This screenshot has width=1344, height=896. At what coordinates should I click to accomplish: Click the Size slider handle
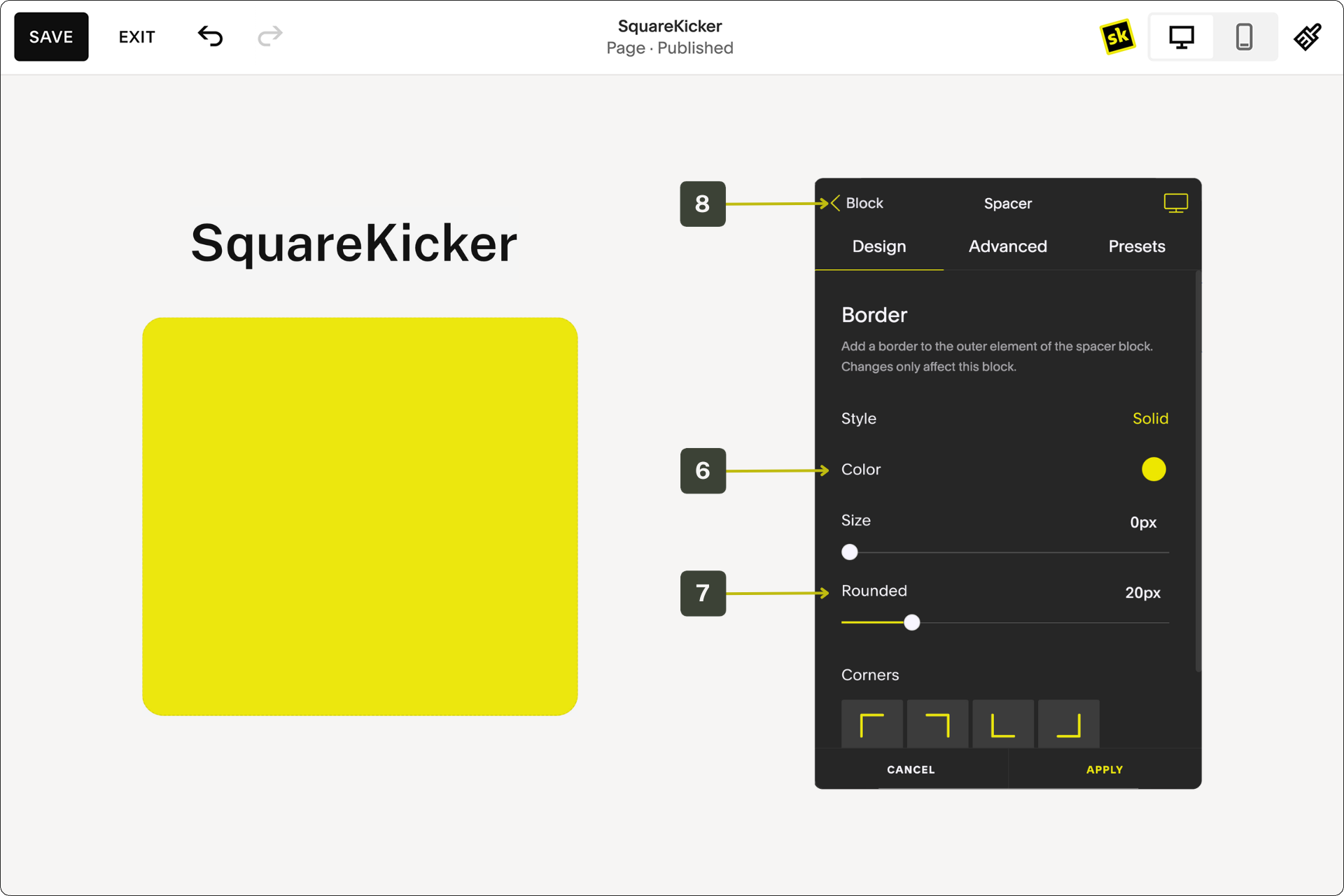coord(850,552)
